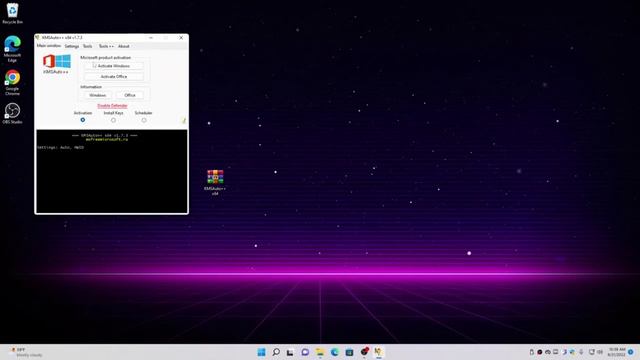
Task: Open the OneDrive cloud tray icon
Action: coord(548,352)
